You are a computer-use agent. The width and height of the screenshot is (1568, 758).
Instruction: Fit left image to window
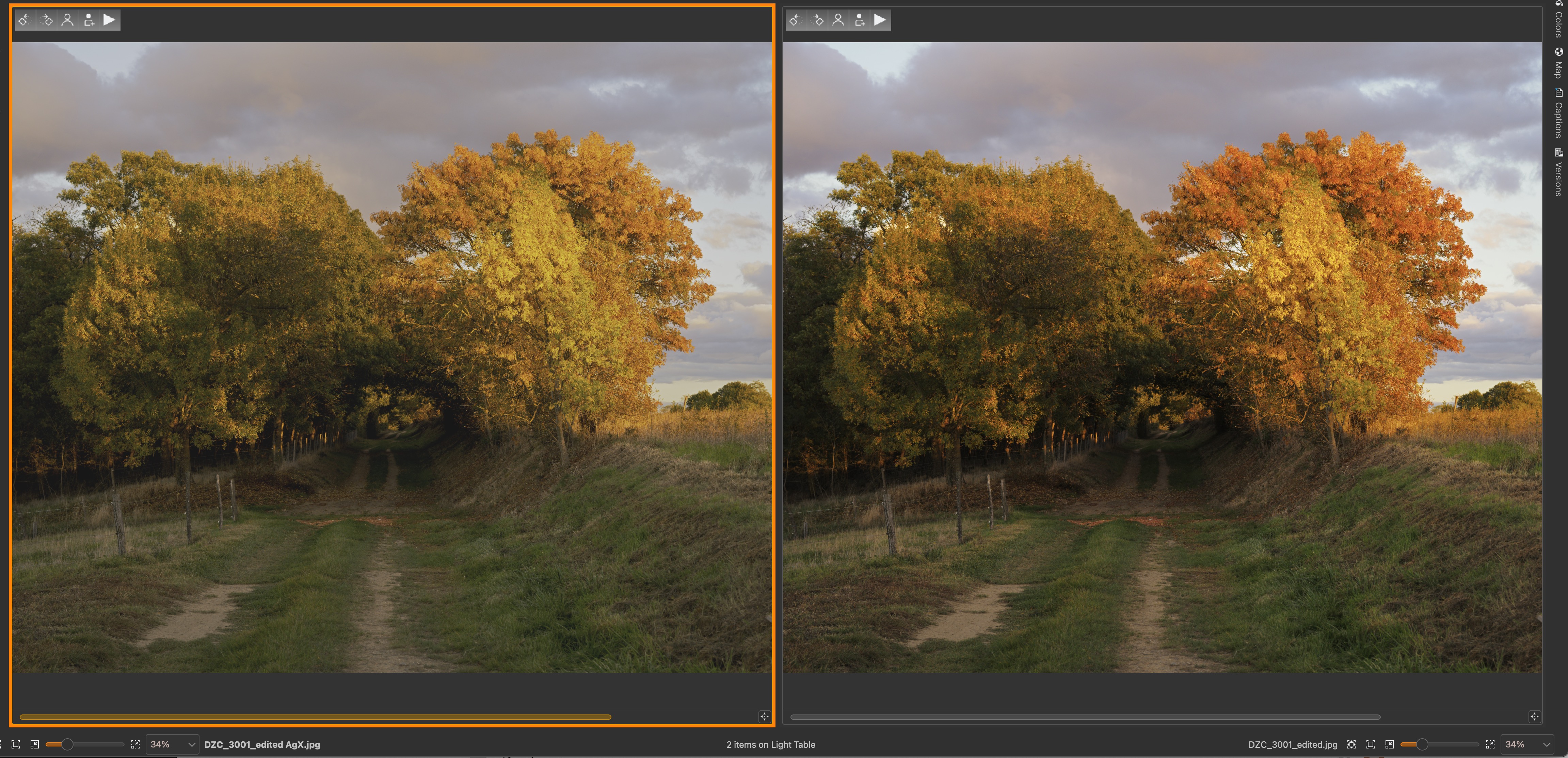pos(16,744)
